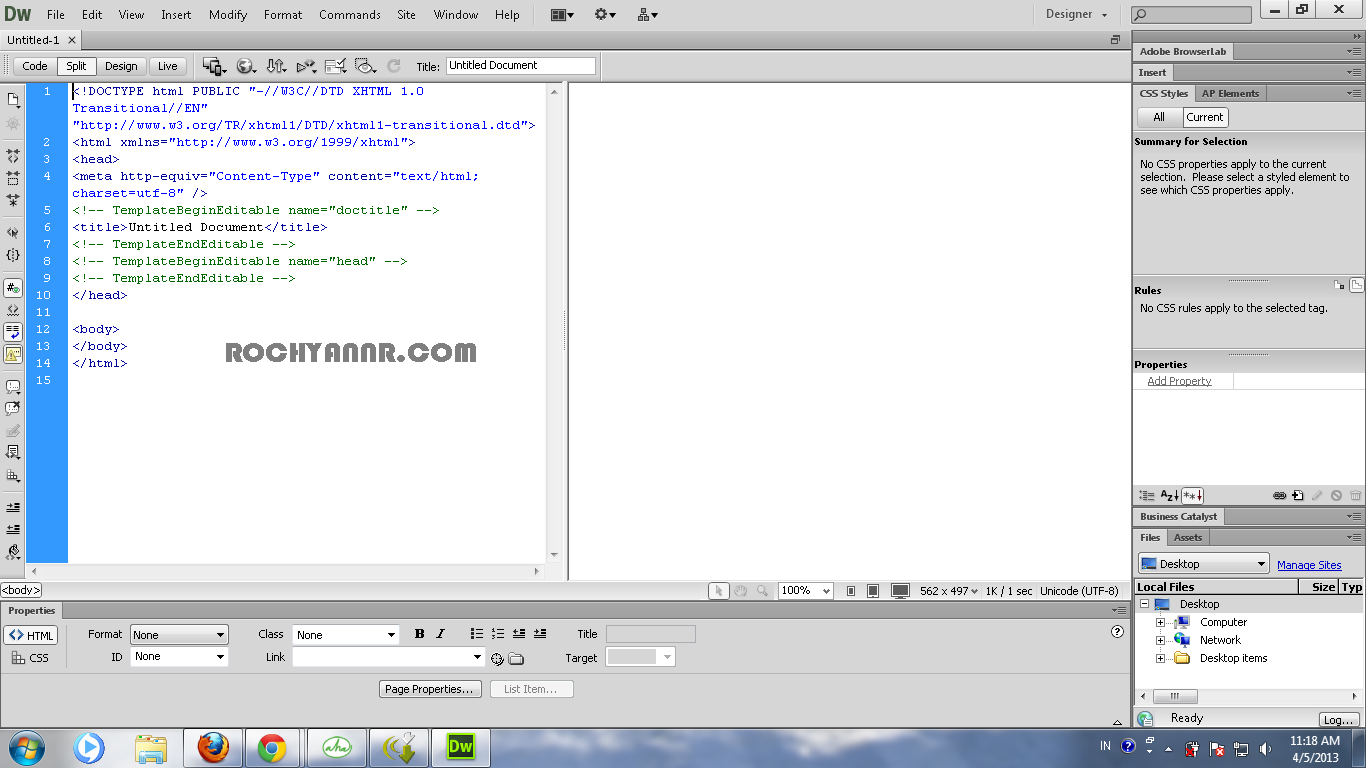This screenshot has width=1366, height=768.
Task: Open the ID dropdown
Action: point(179,657)
